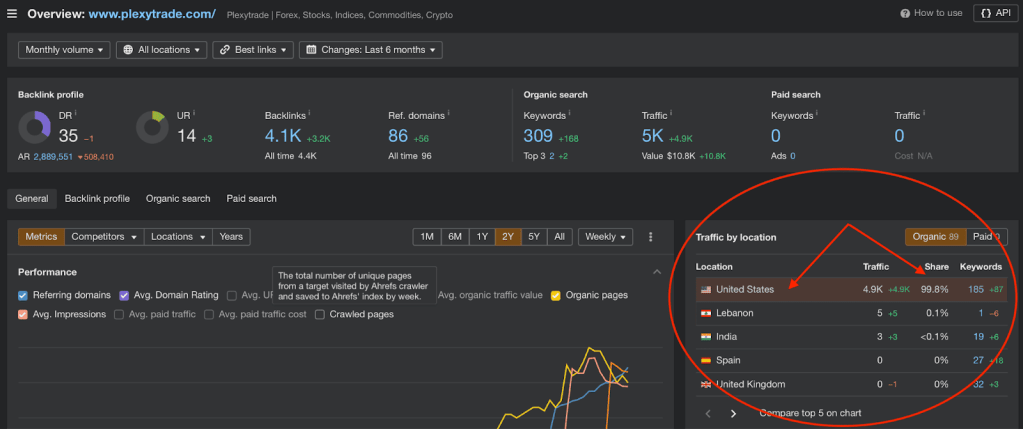Click the Top 3 keywords value 2

tap(552, 156)
